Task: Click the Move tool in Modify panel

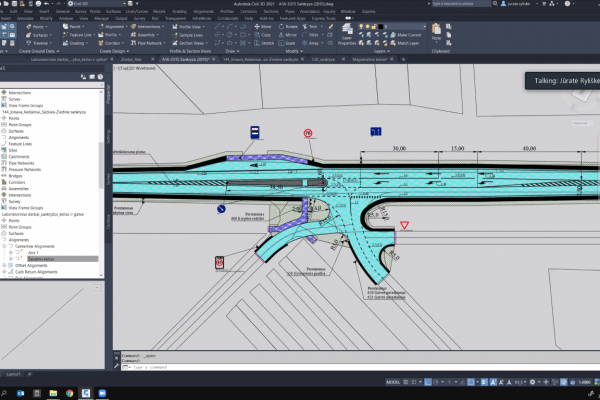Action: click(x=262, y=26)
